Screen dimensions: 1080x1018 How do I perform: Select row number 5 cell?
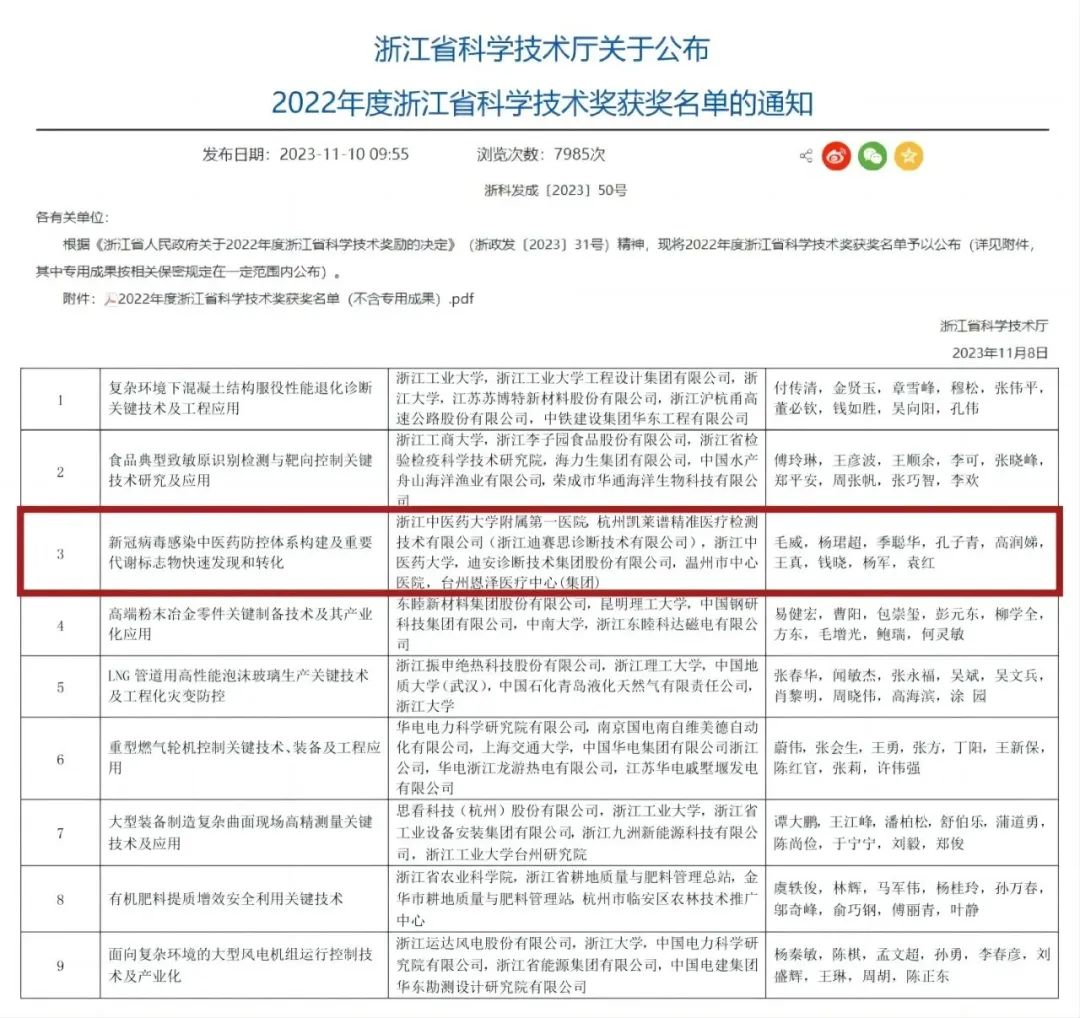tap(61, 687)
